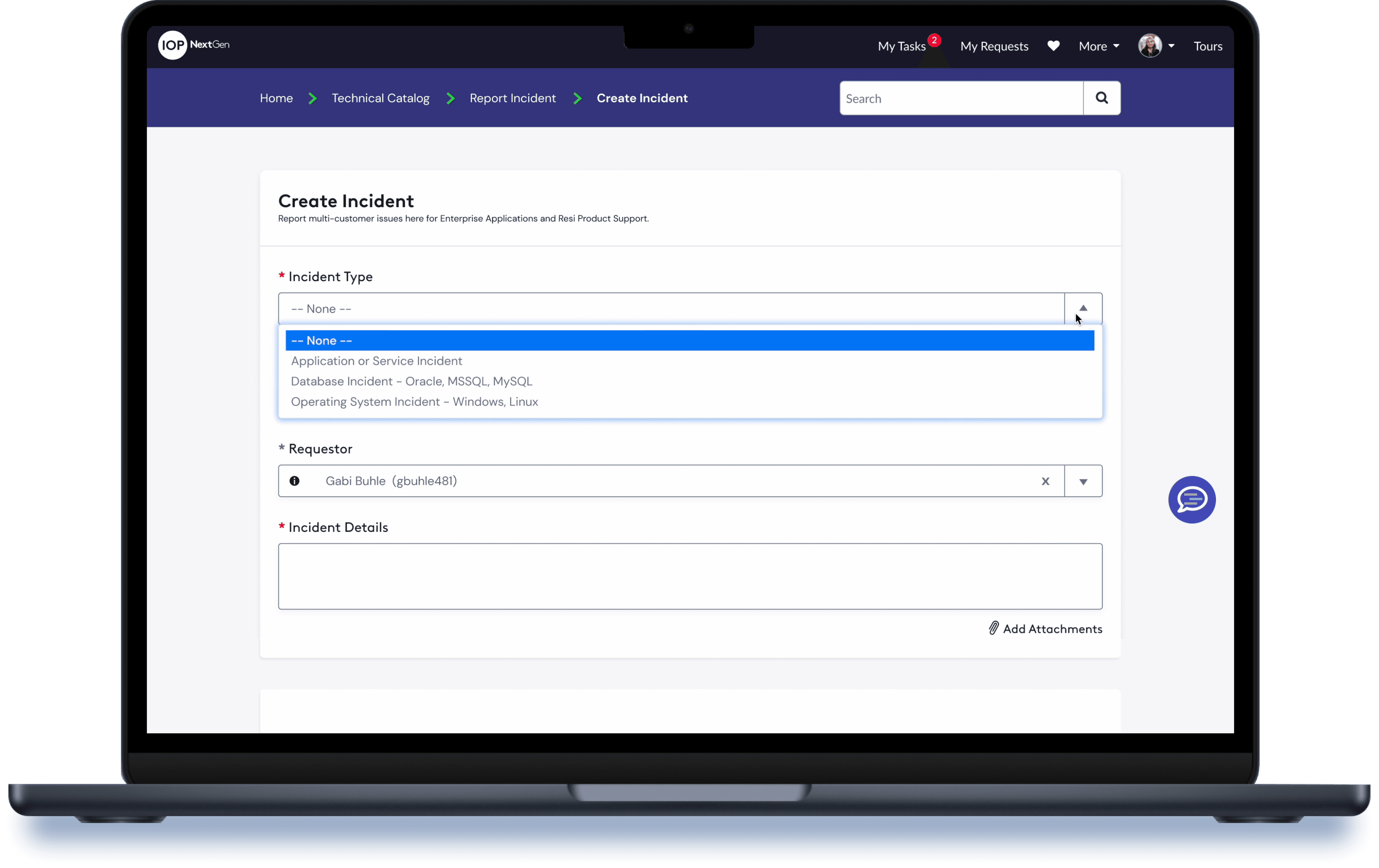Click the paperclip Add Attachments icon
1379x868 pixels.
994,629
